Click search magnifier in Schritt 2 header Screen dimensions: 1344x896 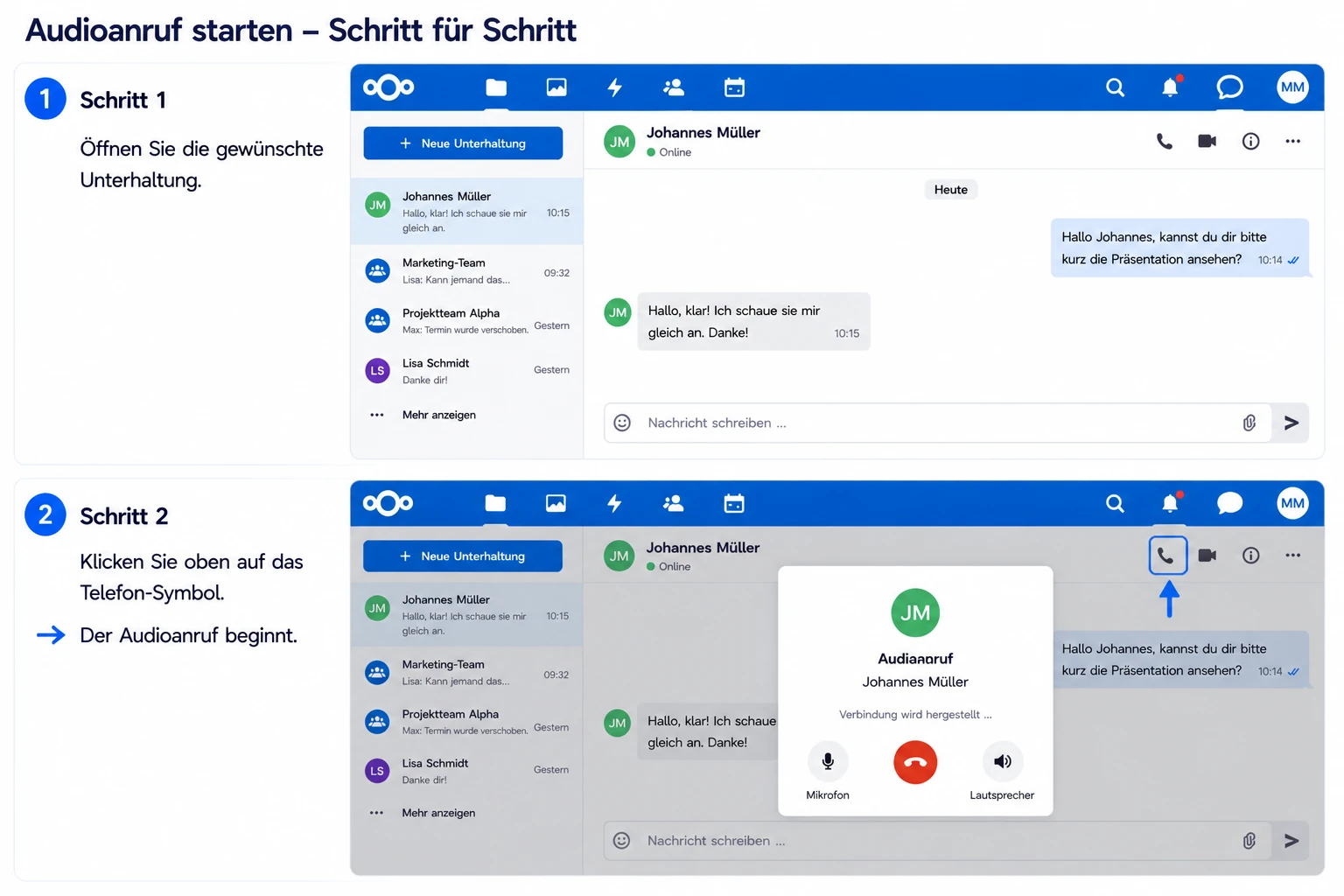click(1115, 503)
